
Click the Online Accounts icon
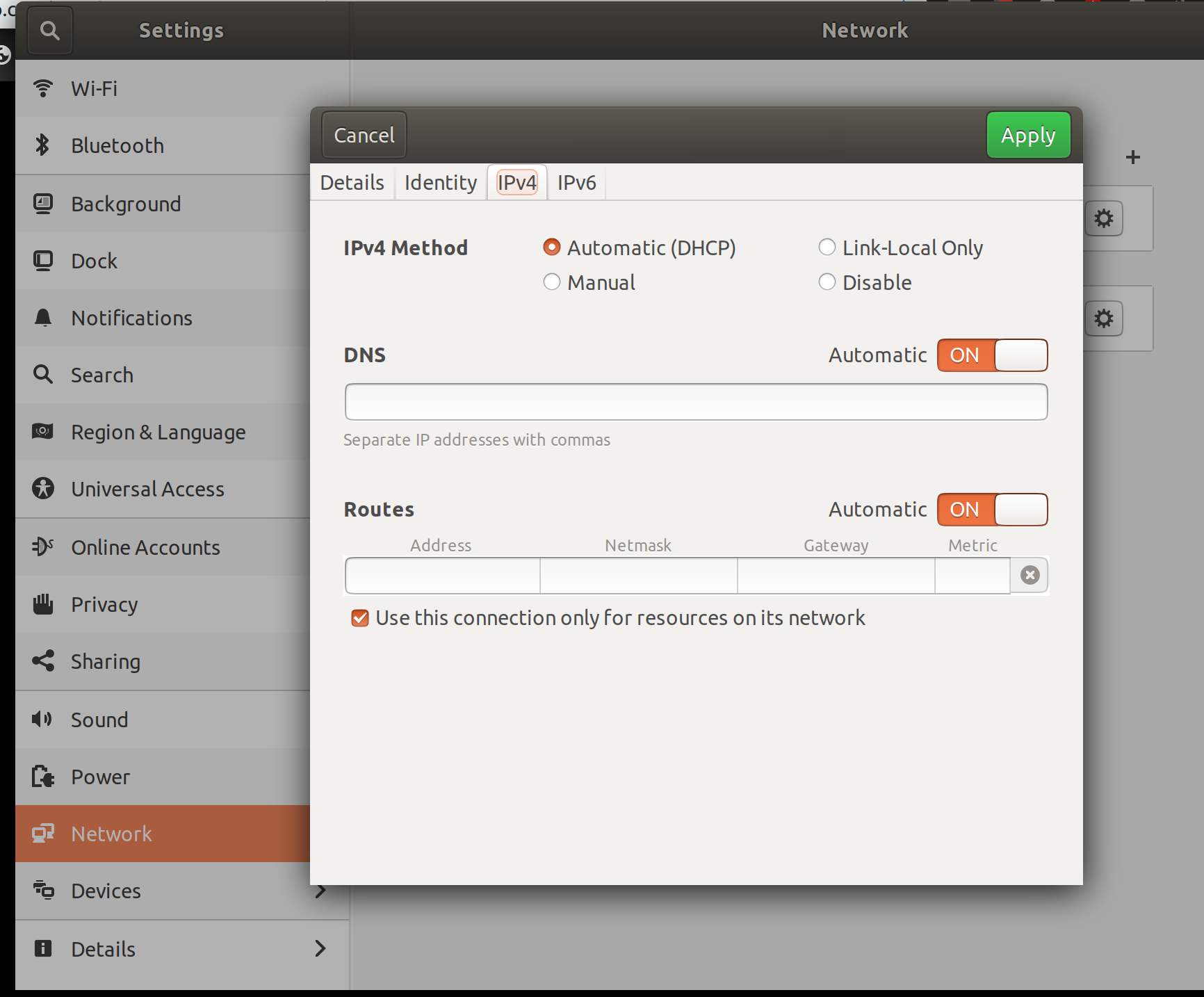tap(43, 547)
